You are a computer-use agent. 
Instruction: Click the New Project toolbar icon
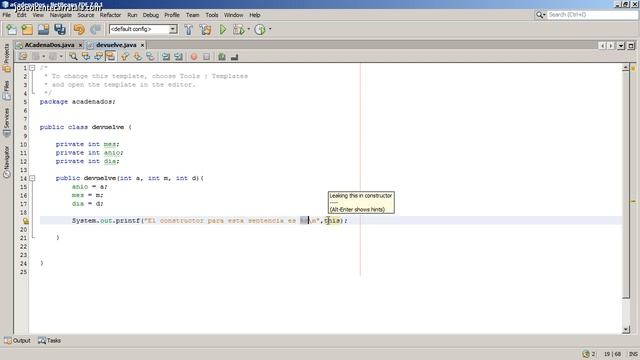coord(27,29)
